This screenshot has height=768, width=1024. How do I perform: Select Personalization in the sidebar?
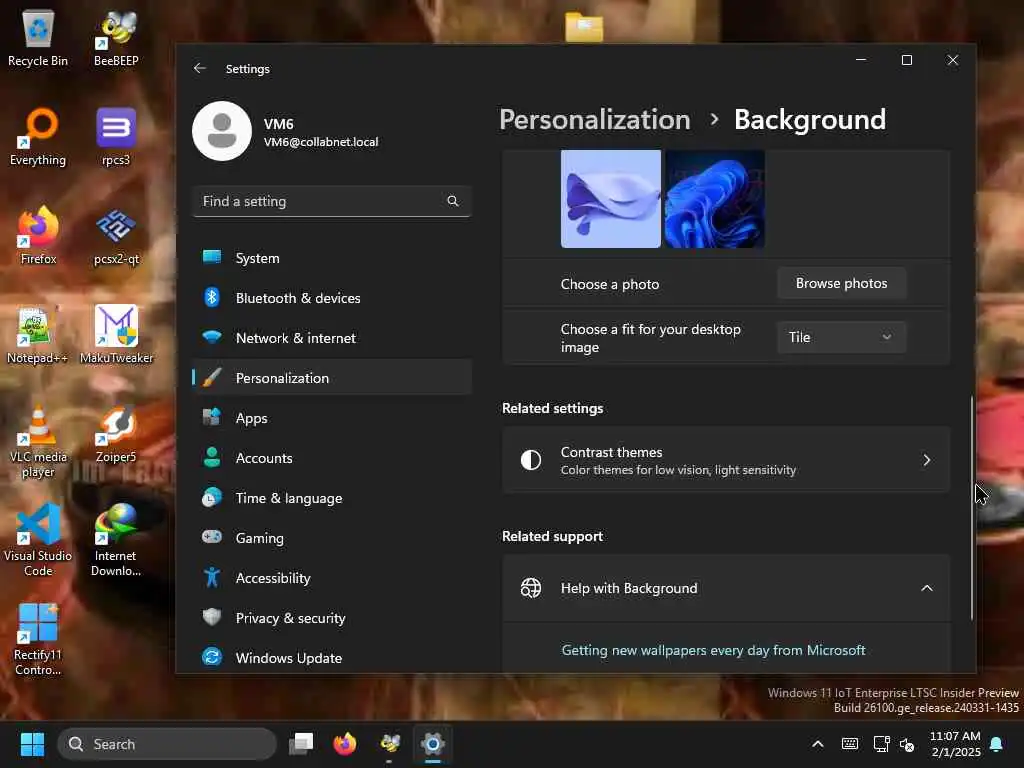click(332, 377)
